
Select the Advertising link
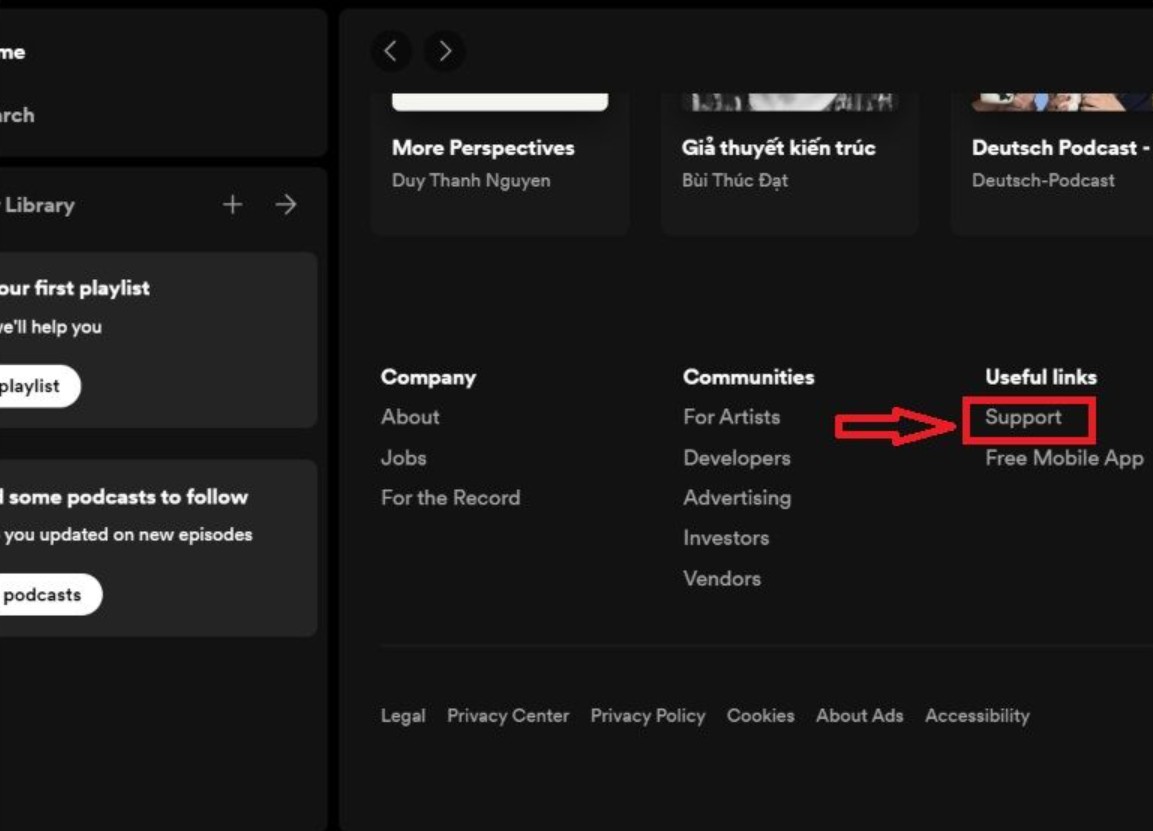736,498
